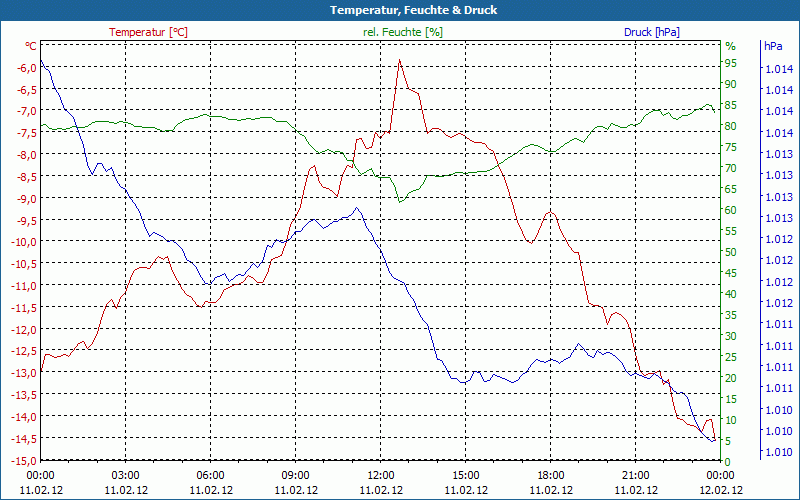Screen dimensions: 800x500
Task: Click the "21:00" time axis label
Action: (x=636, y=476)
